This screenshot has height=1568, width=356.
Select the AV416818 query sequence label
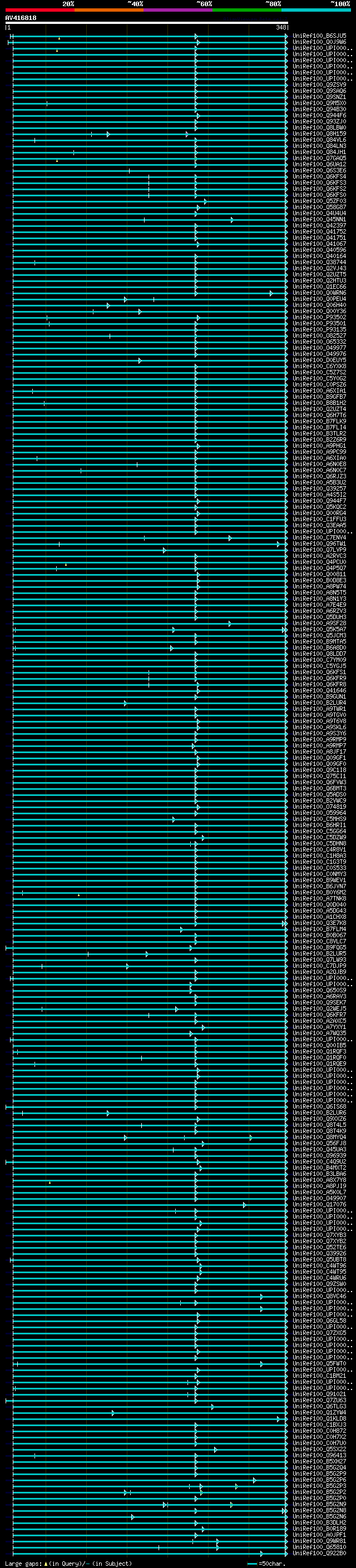[x=21, y=18]
